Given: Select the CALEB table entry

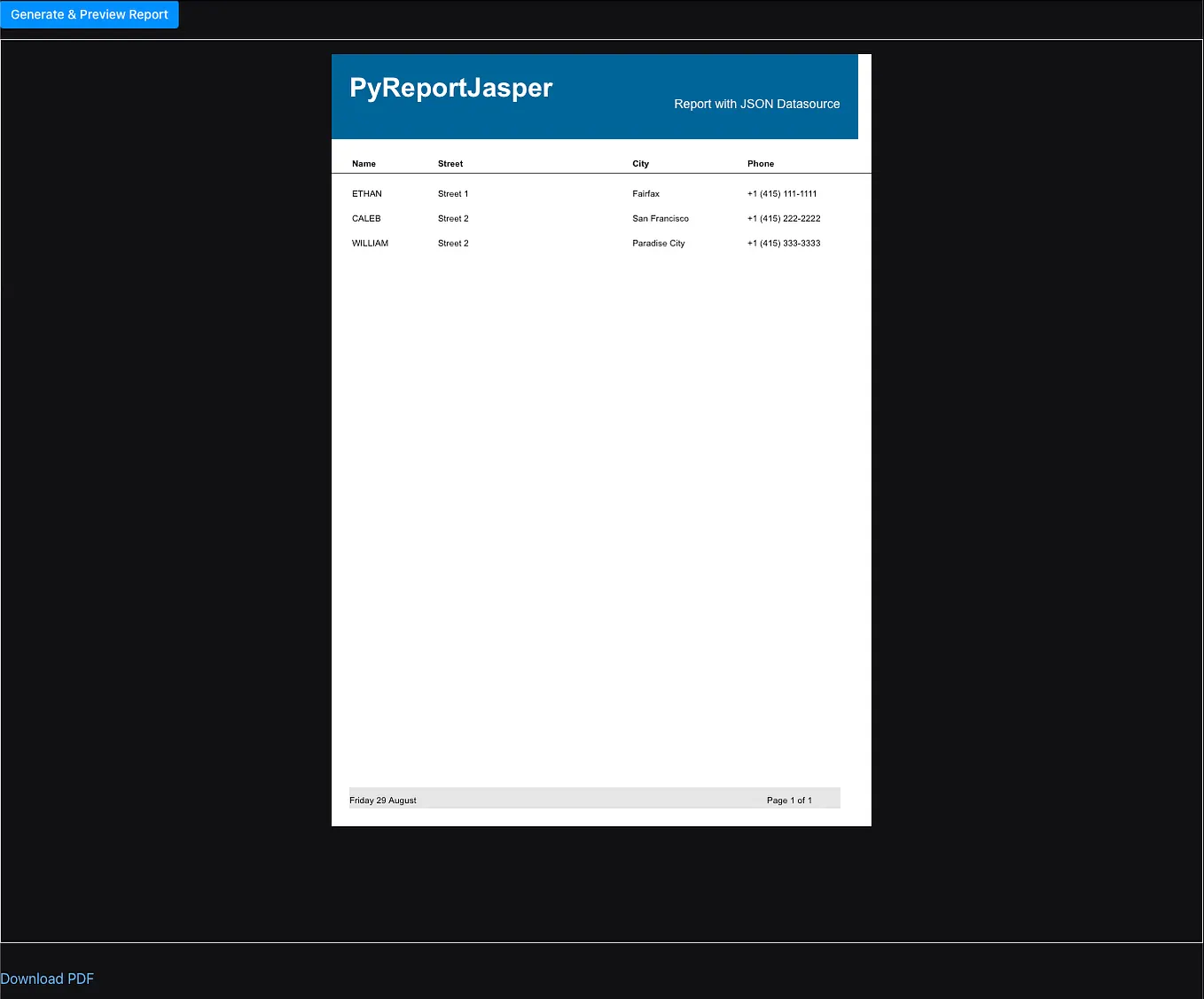Looking at the screenshot, I should [x=366, y=218].
